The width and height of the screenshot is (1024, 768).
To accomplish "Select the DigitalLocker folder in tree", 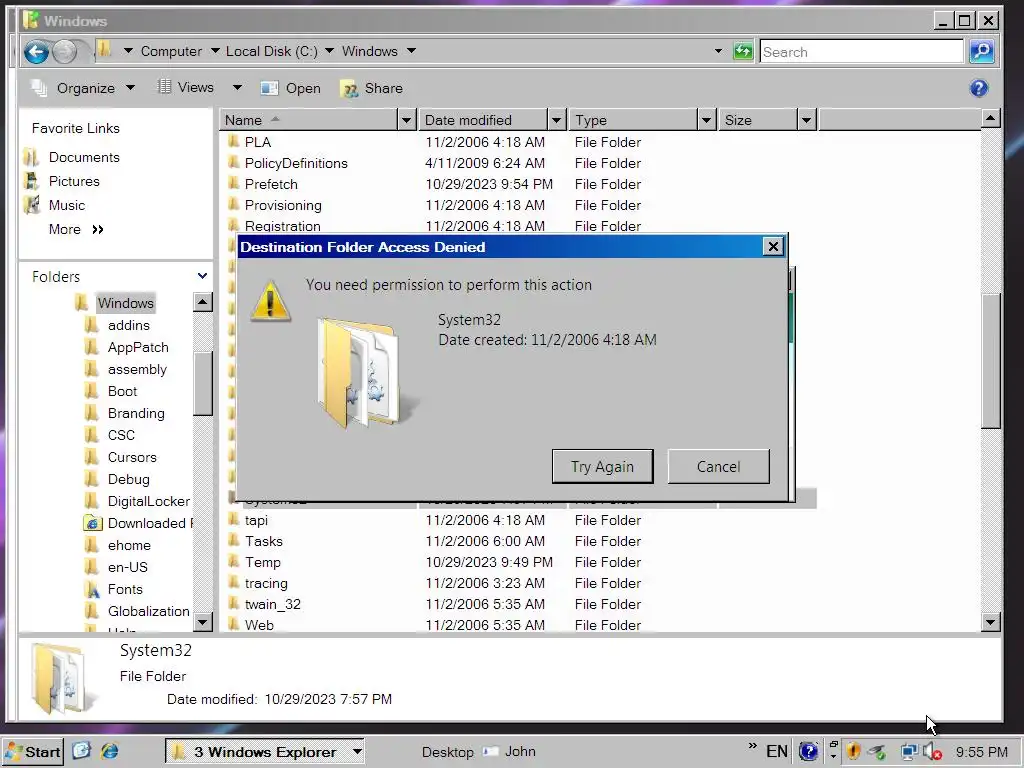I will (x=149, y=501).
